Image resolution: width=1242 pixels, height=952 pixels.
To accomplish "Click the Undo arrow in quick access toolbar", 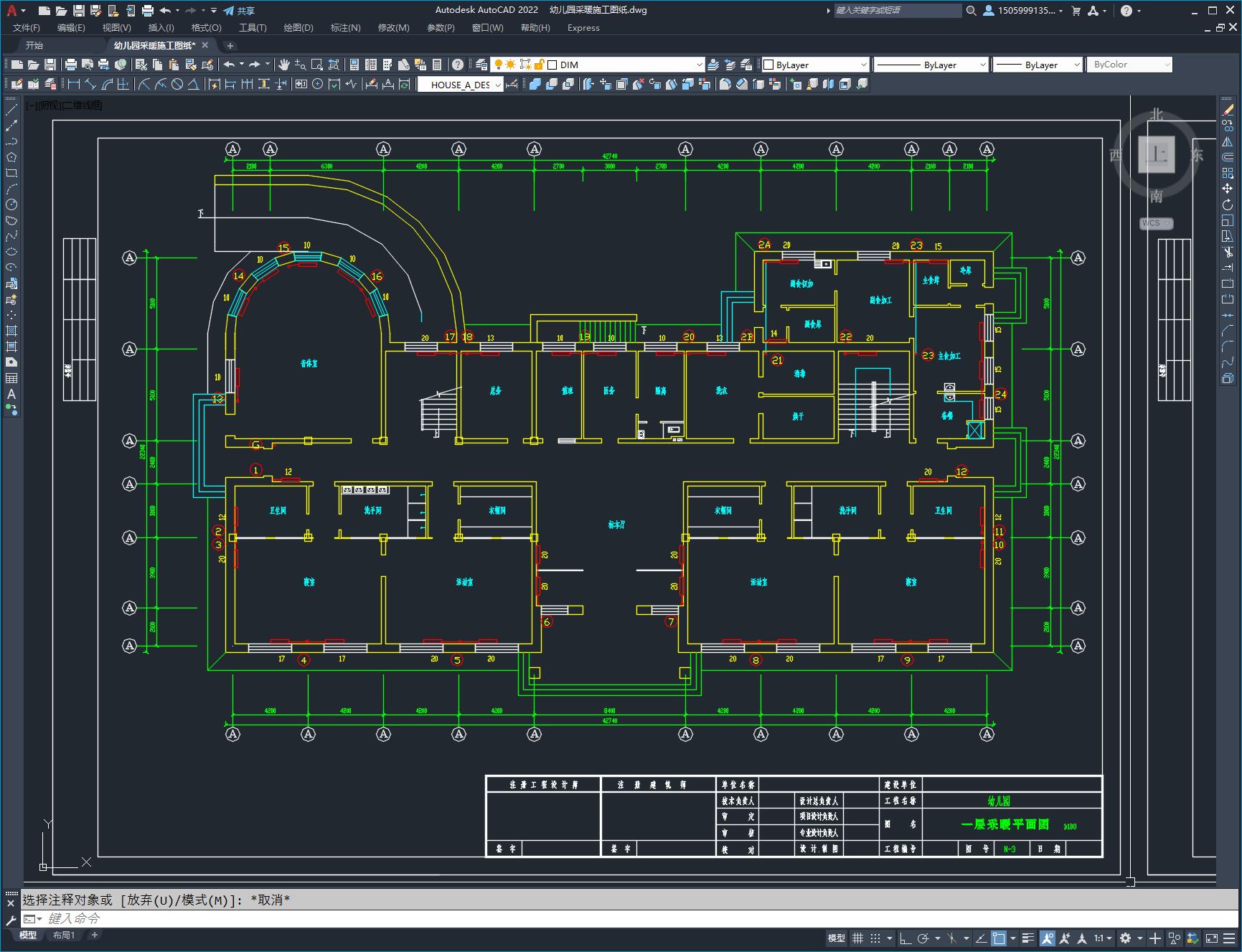I will (x=165, y=11).
